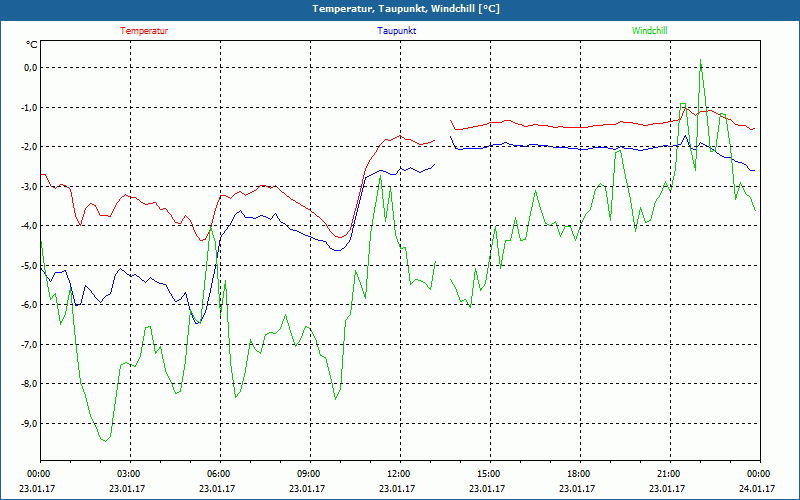Select the blue "Taupunkt" legend label
800x500 pixels.
point(396,31)
